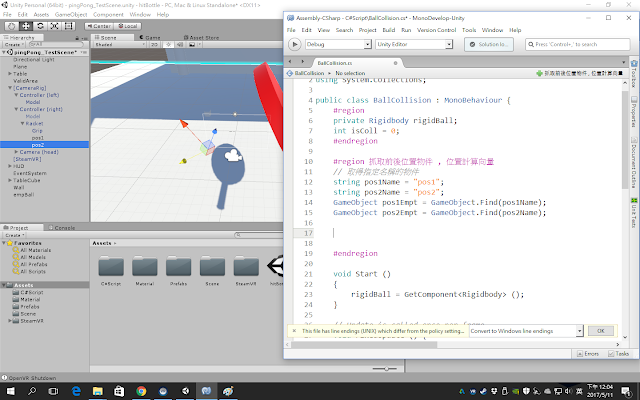The height and width of the screenshot is (400, 640).
Task: Select the Rect transform tool in Unity
Action: [69, 26]
